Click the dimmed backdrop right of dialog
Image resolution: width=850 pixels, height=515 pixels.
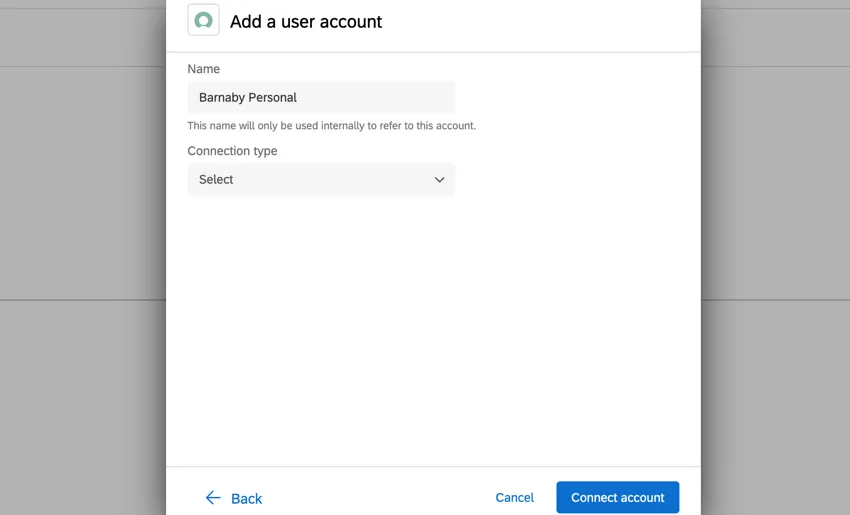point(775,250)
